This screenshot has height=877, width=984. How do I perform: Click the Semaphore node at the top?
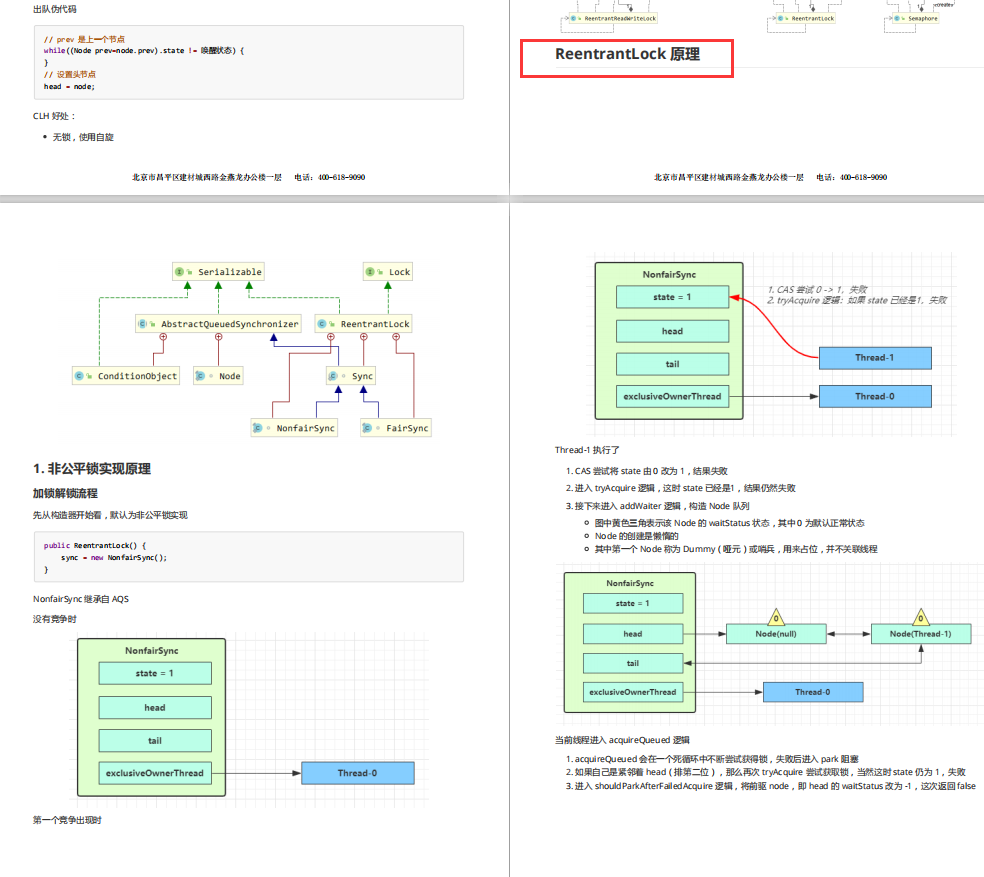click(x=916, y=18)
